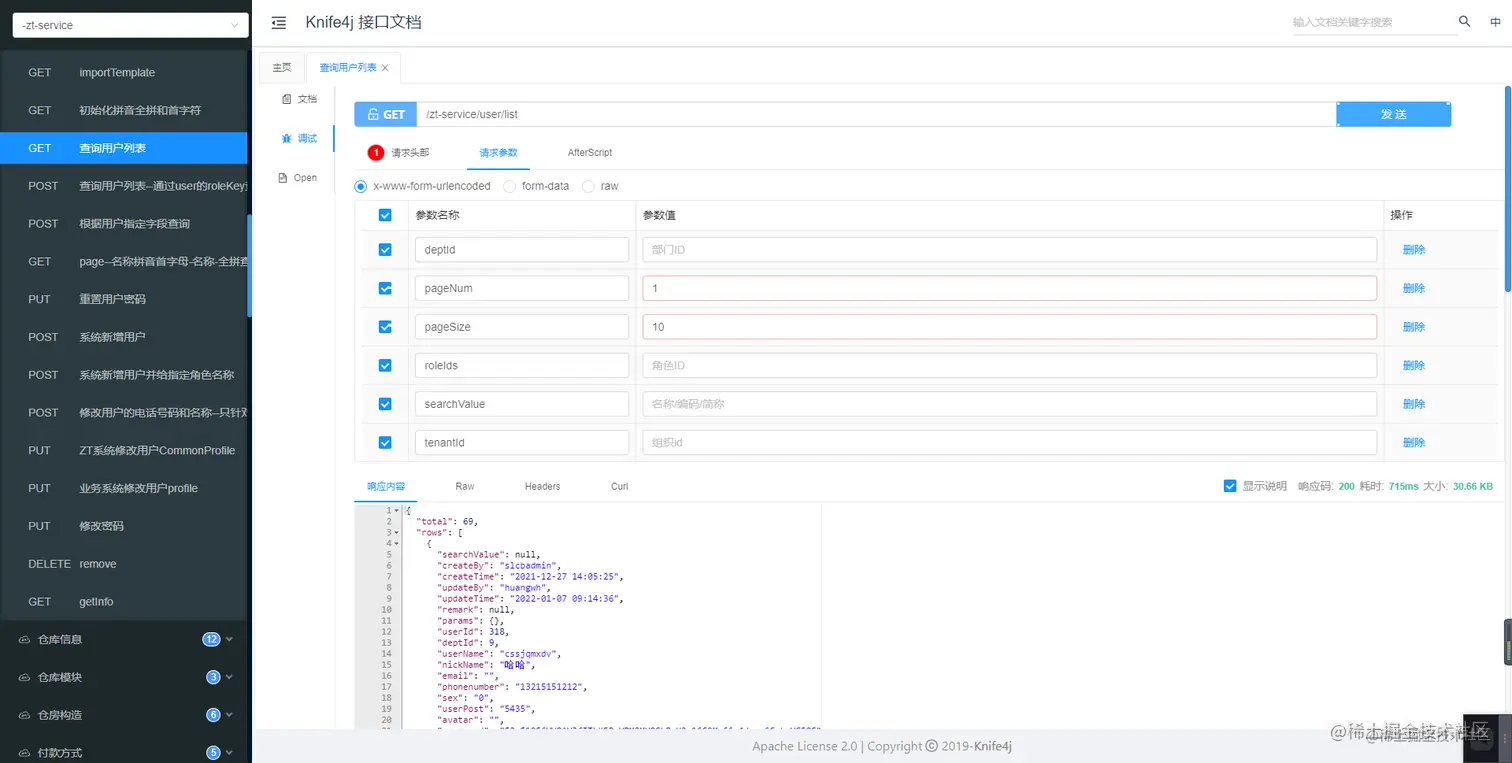1512x763 pixels.
Task: Expand the 付款方式 menu group
Action: [x=124, y=753]
